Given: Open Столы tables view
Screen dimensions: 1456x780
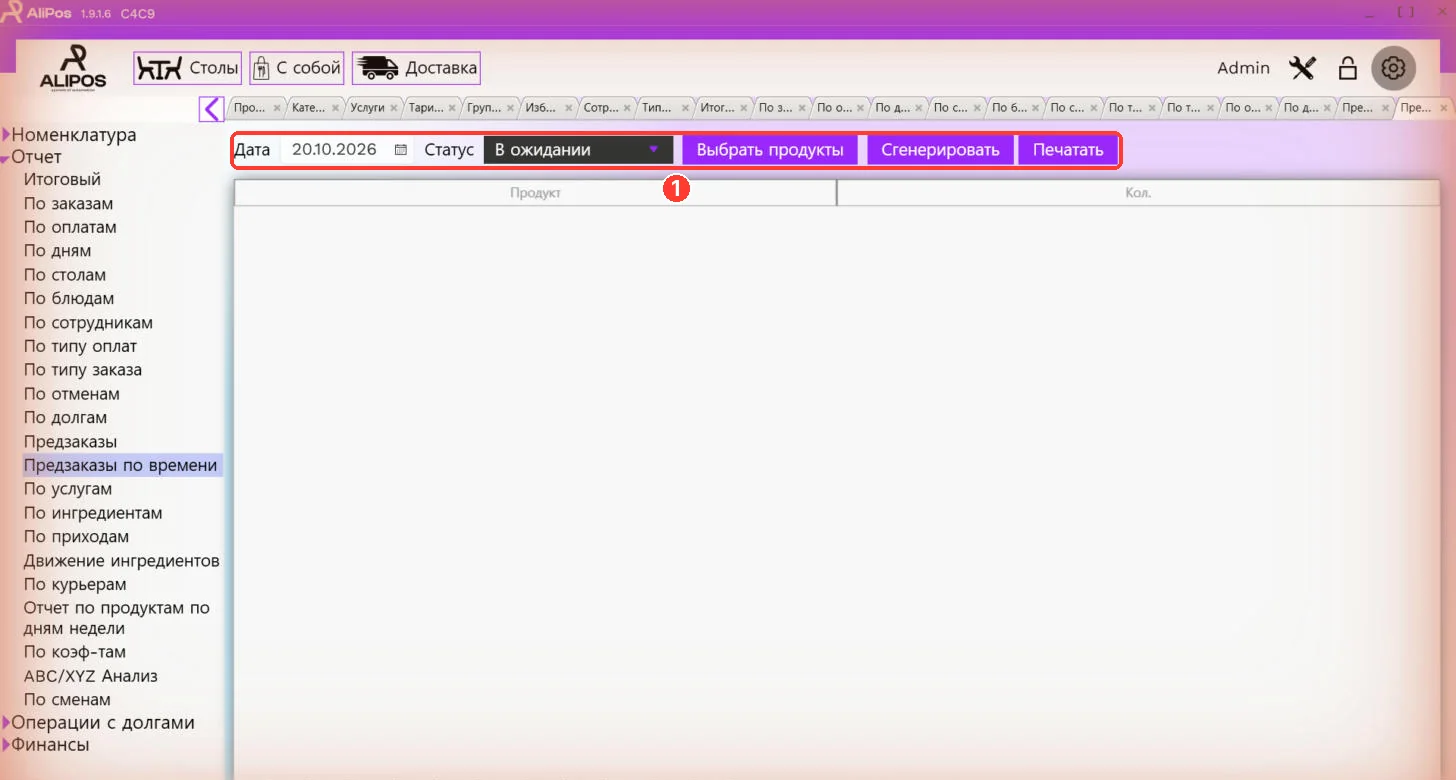Looking at the screenshot, I should tap(188, 68).
